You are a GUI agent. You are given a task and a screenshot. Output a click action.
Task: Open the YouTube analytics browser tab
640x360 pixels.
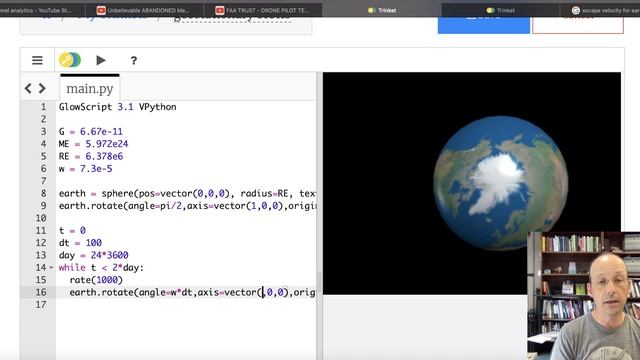(41, 10)
